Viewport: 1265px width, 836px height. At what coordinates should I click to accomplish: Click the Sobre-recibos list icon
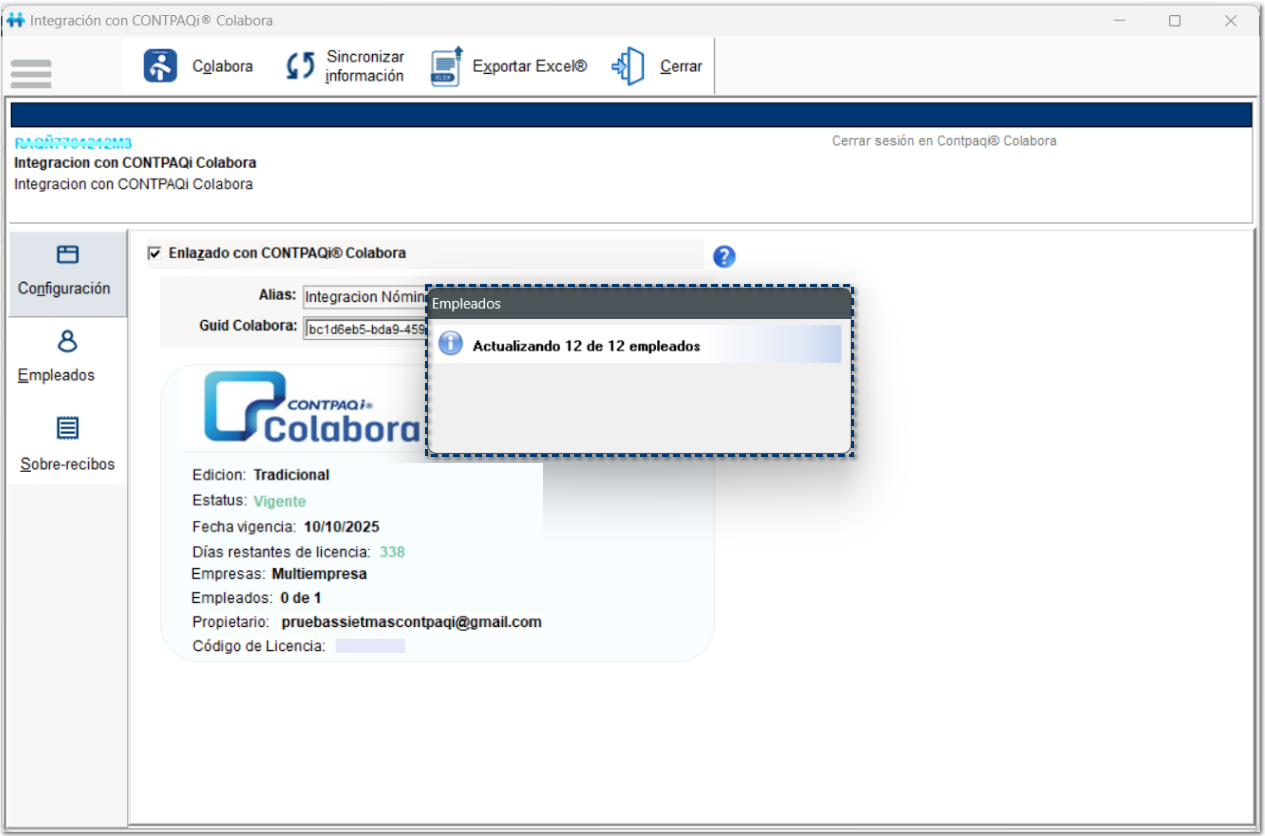[x=67, y=428]
